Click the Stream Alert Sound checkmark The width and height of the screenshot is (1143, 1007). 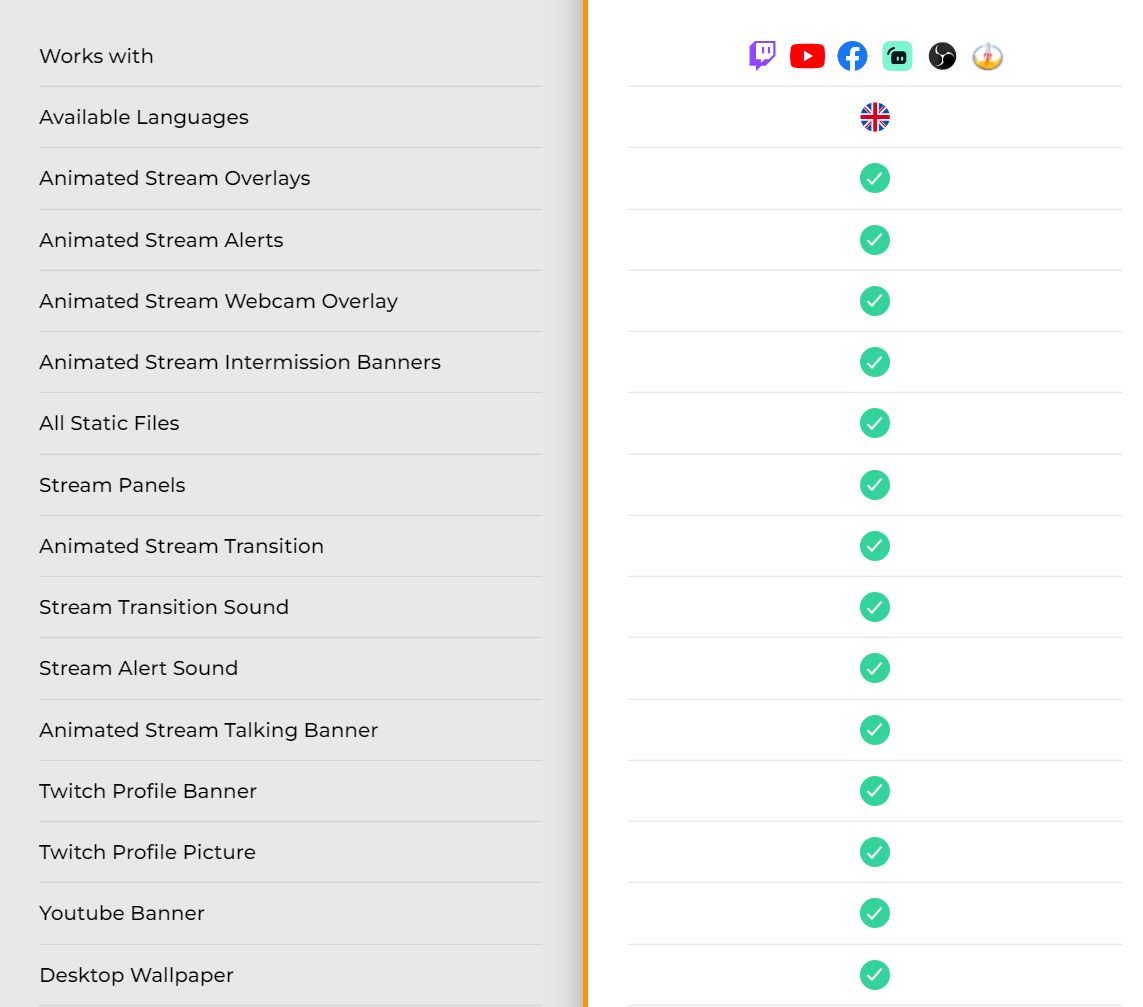(874, 668)
